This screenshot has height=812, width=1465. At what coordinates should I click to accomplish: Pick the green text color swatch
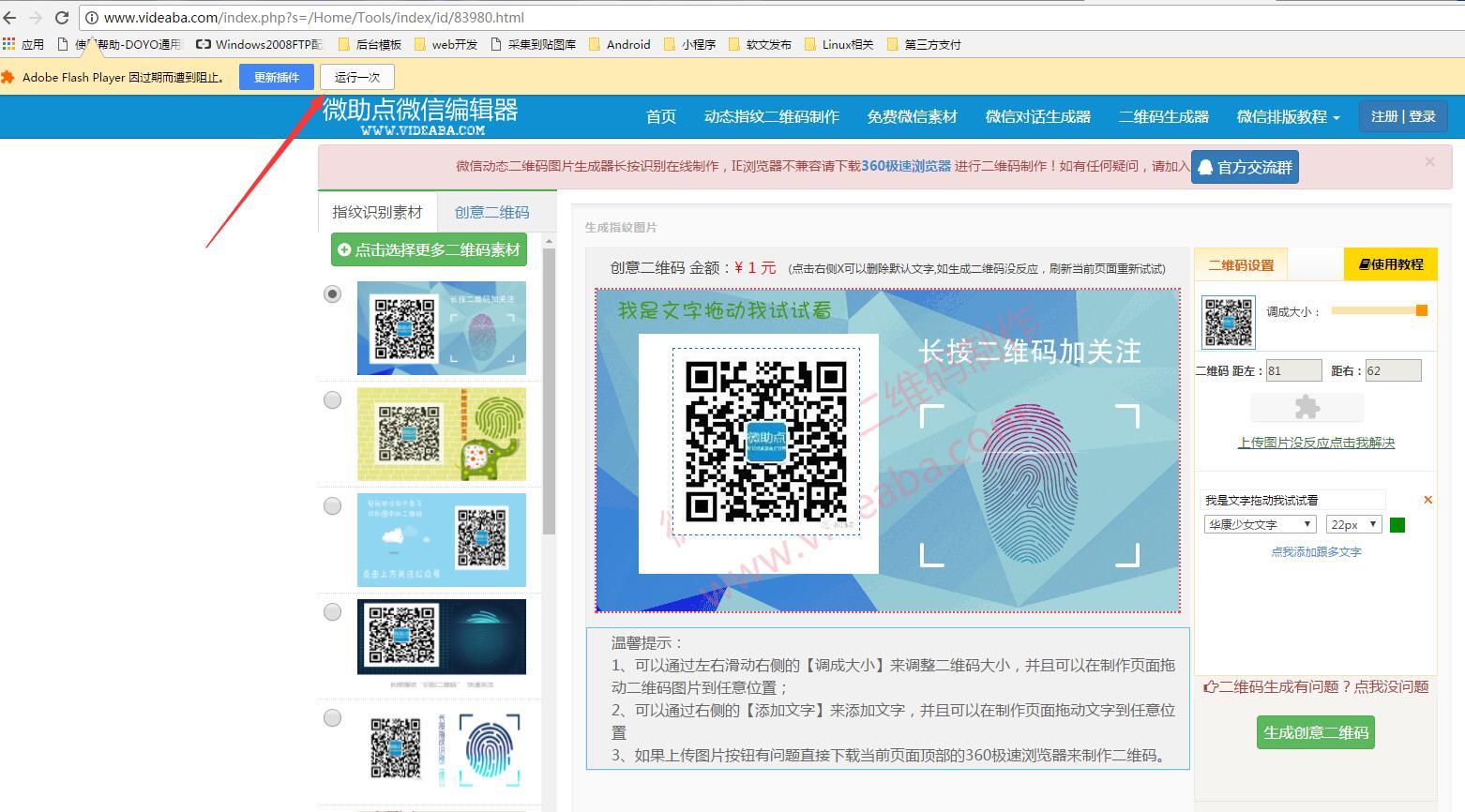coord(1397,525)
